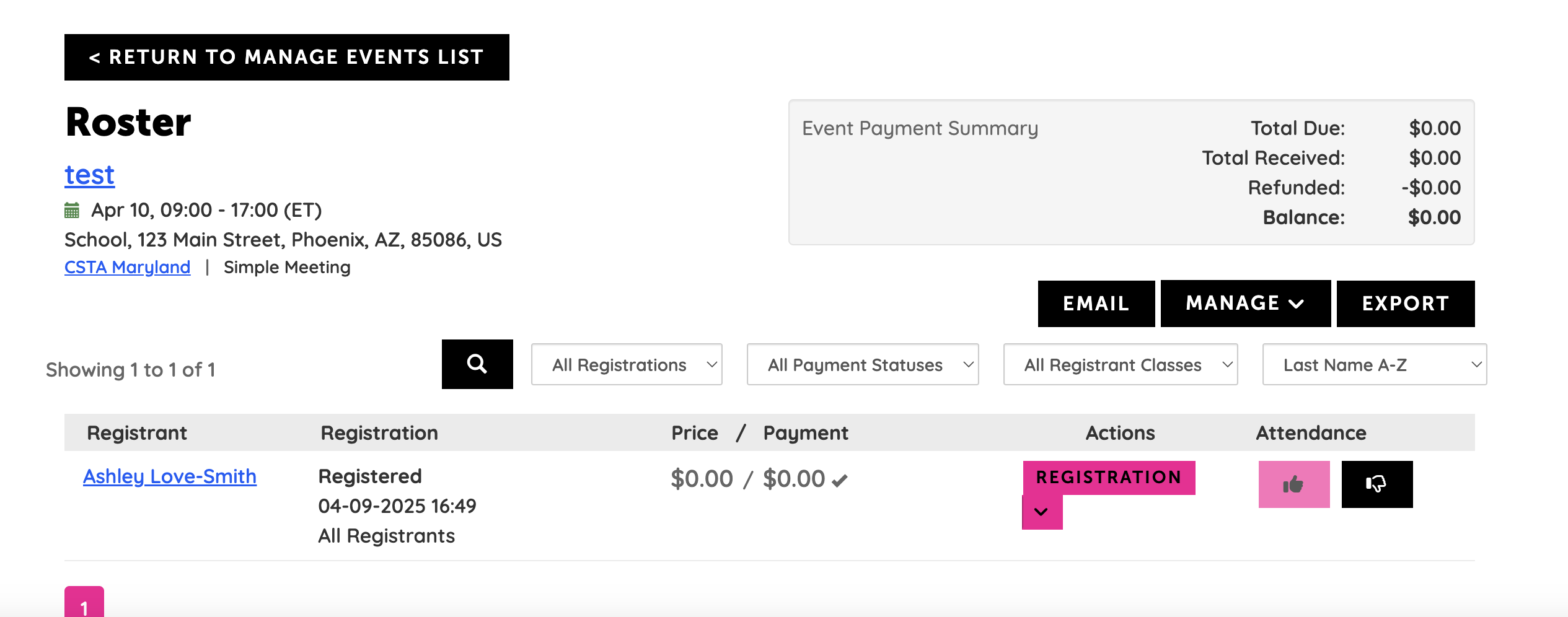Open Ashley Love-Smith registrant profile

click(x=170, y=476)
